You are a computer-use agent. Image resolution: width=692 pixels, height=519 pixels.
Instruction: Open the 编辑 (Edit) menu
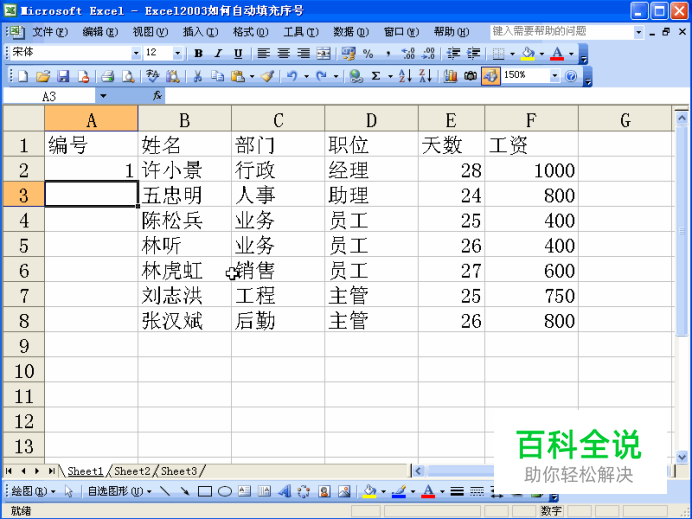[x=100, y=32]
